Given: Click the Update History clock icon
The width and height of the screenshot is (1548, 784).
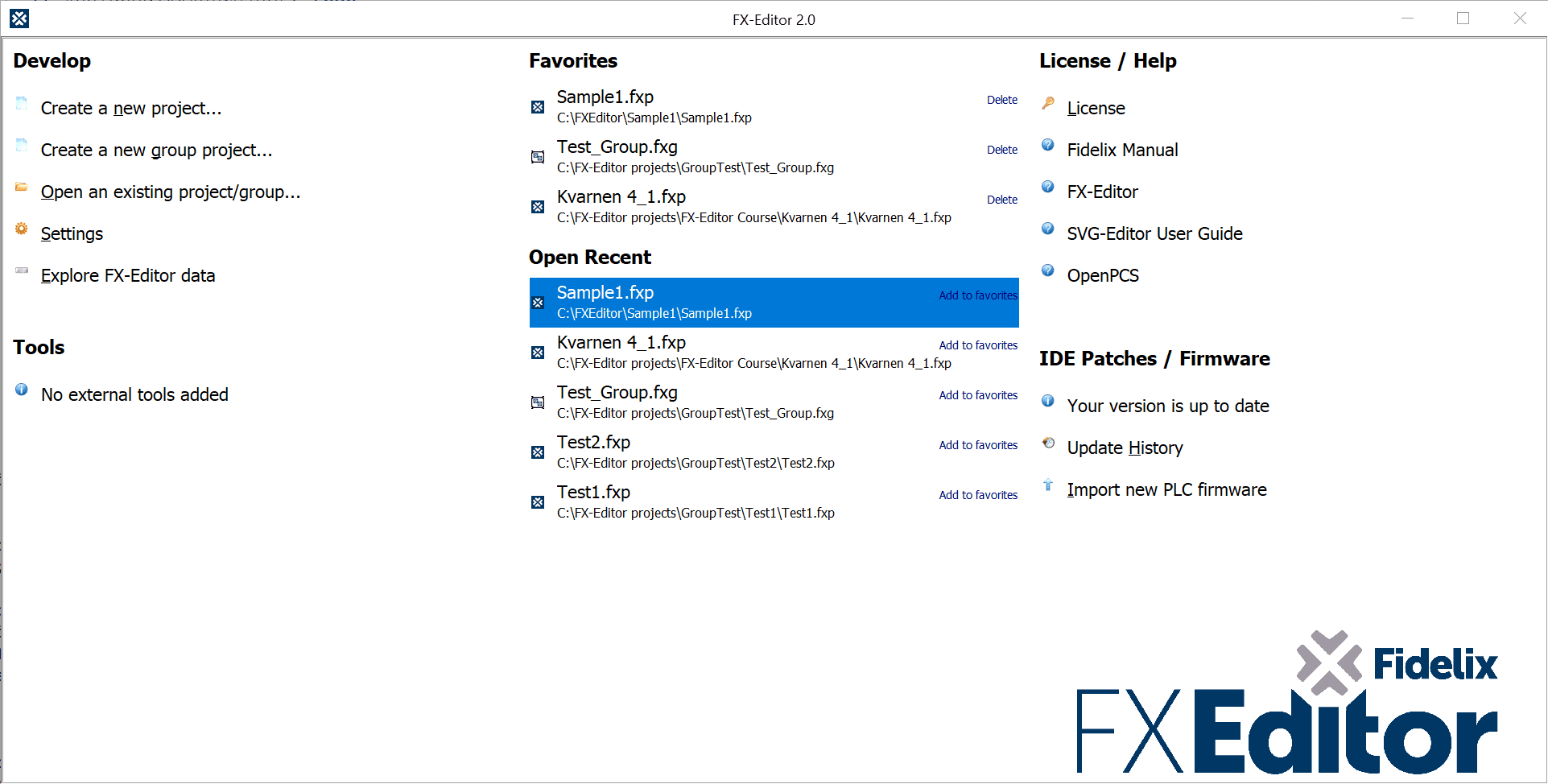Looking at the screenshot, I should tap(1048, 443).
